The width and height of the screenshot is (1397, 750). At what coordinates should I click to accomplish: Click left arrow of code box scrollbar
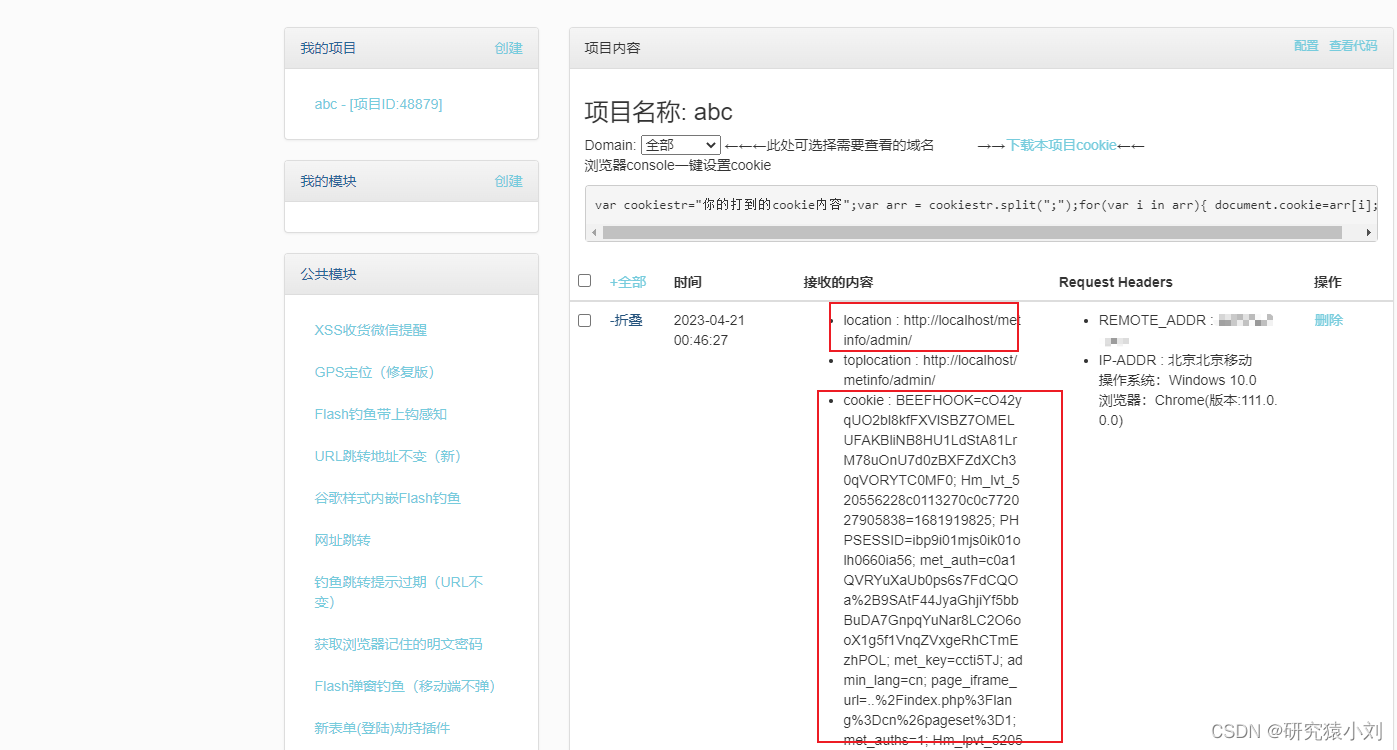click(x=595, y=232)
